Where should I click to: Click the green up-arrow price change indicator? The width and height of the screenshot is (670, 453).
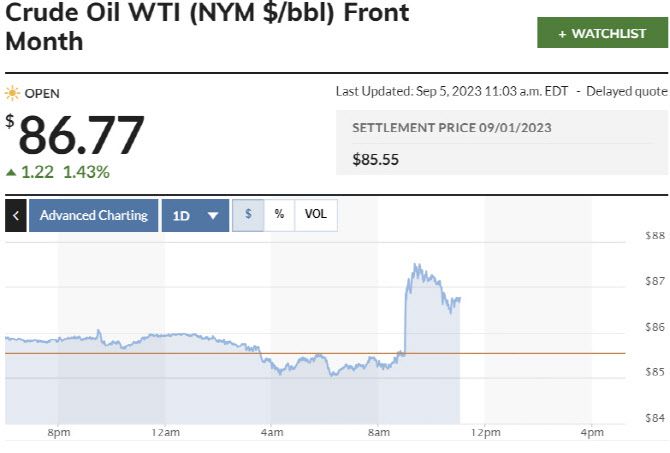(11, 172)
